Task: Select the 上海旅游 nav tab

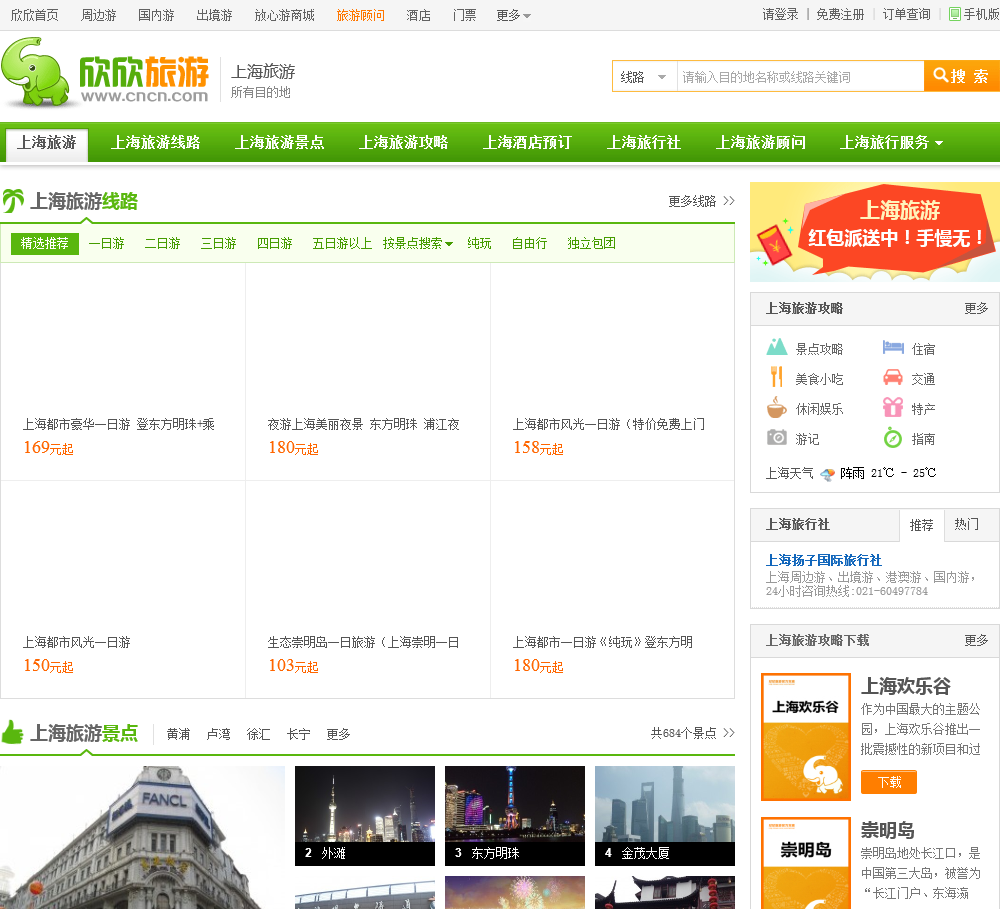Action: 47,143
